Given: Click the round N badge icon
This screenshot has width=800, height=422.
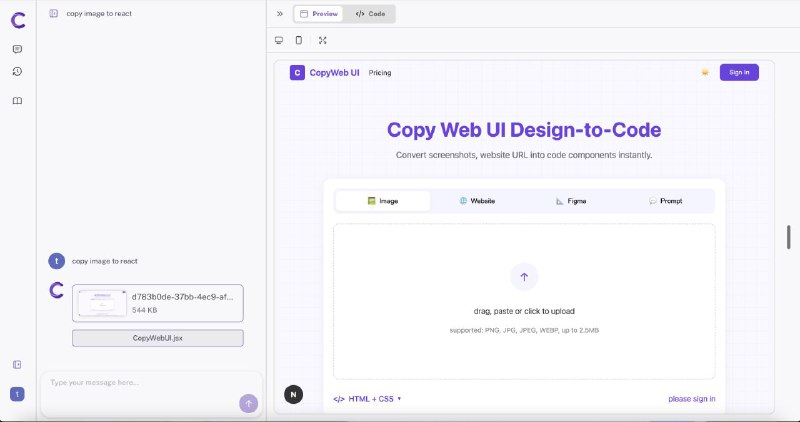Looking at the screenshot, I should pyautogui.click(x=293, y=394).
